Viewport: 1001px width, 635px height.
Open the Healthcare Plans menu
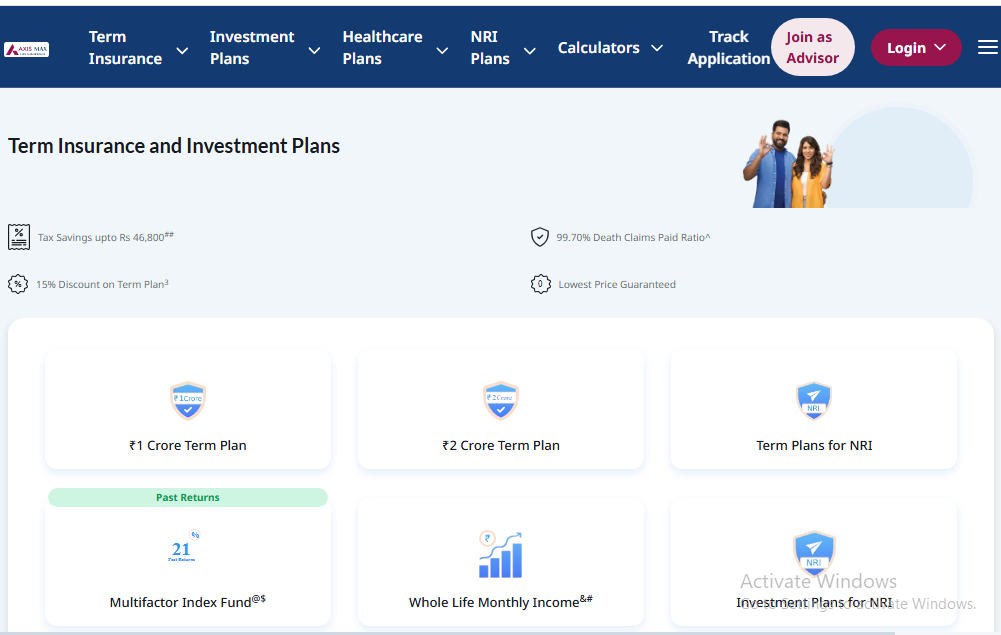[x=382, y=47]
